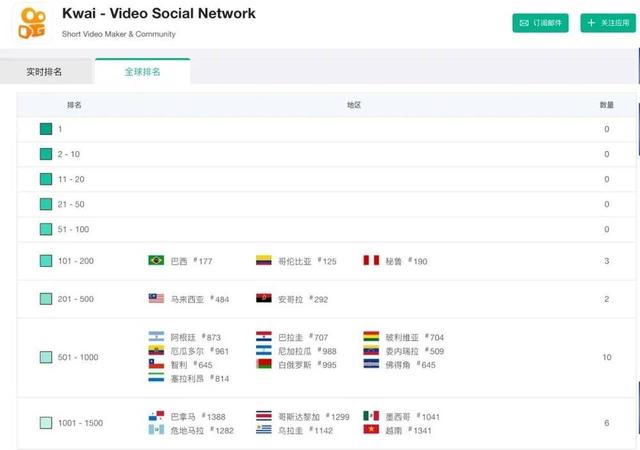Click the Costa Rica flag next to 哥斯达黎加
Viewport: 640px width, 450px height.
tap(264, 416)
